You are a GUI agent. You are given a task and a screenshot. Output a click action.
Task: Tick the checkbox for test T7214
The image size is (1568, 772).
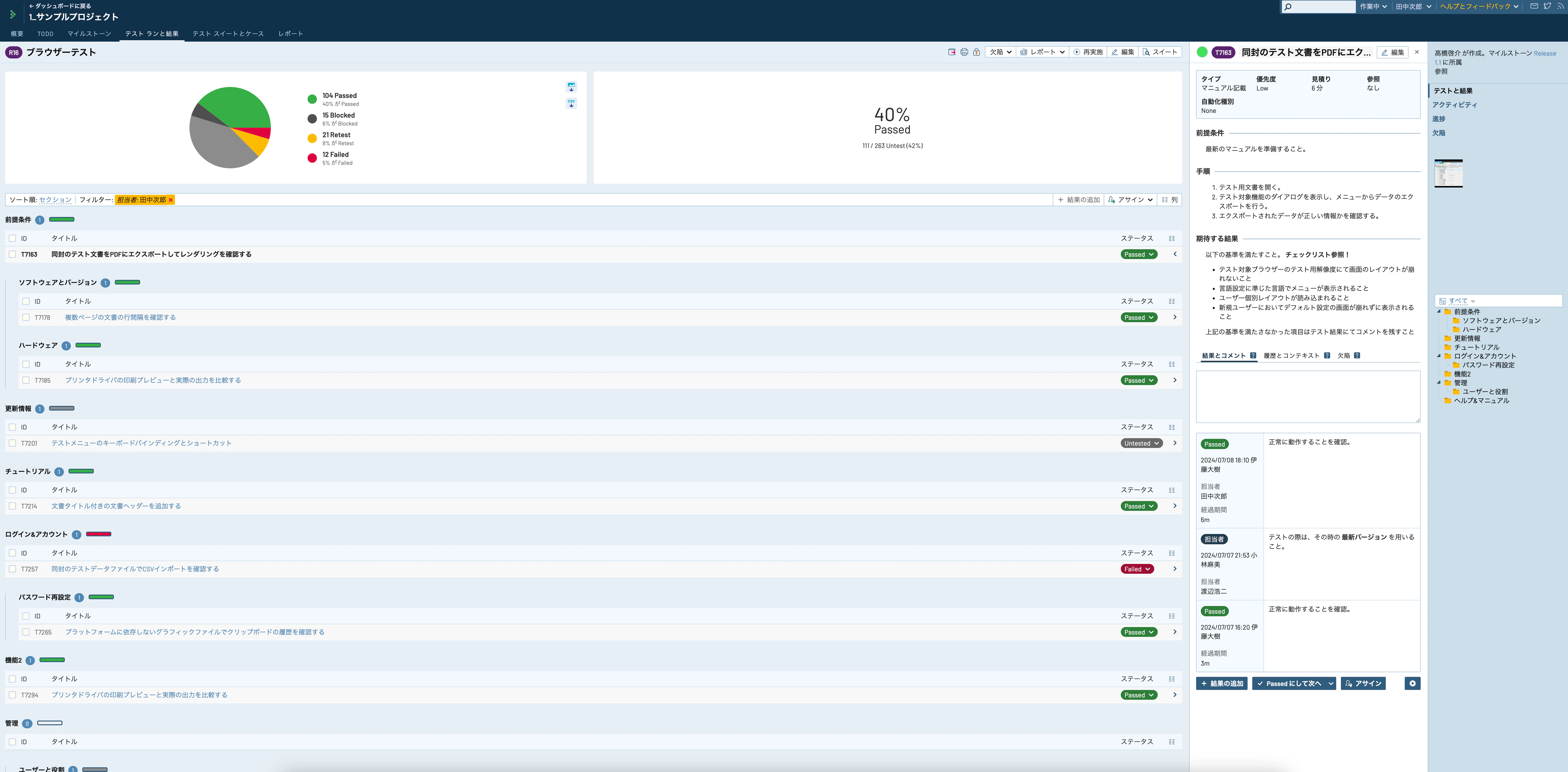coord(12,506)
